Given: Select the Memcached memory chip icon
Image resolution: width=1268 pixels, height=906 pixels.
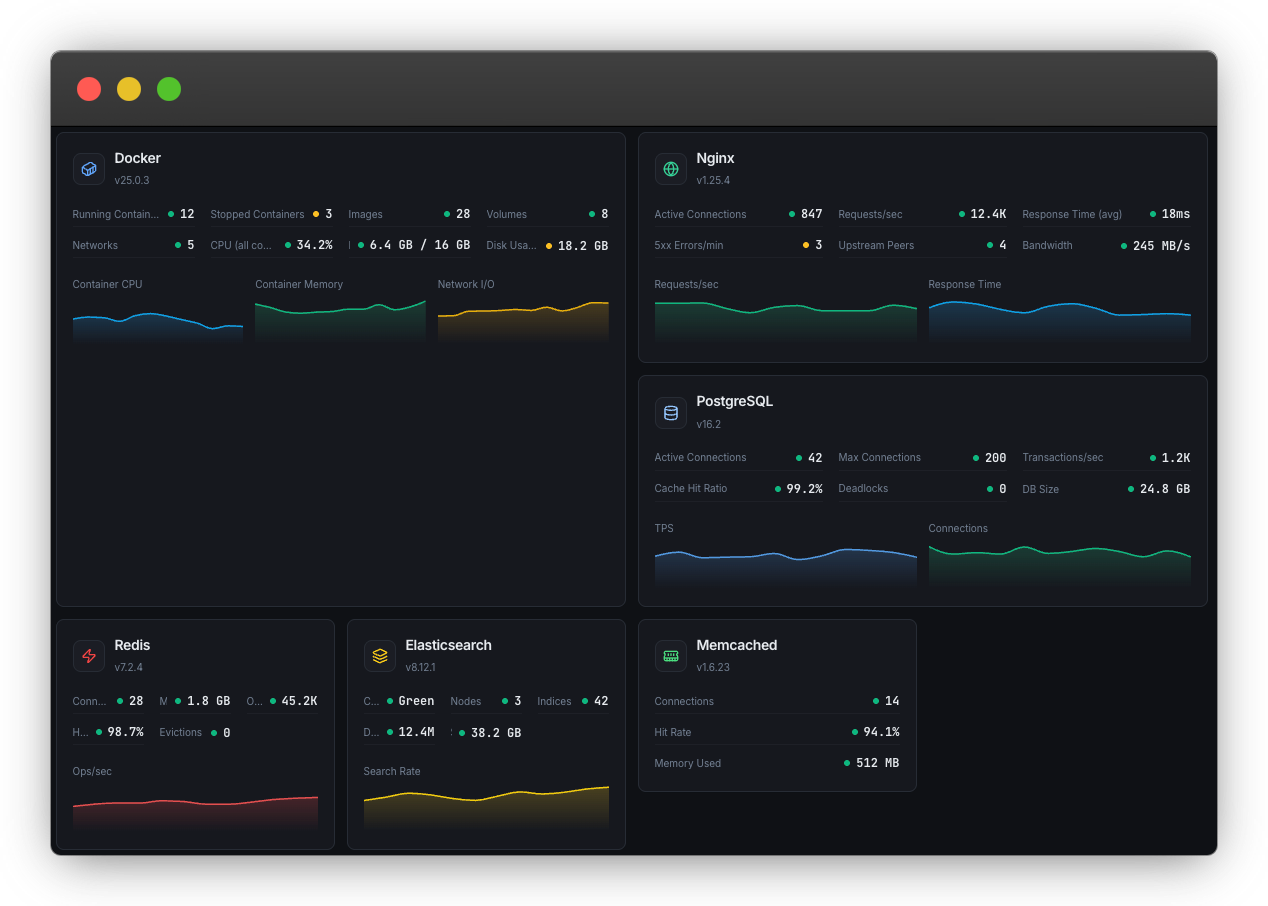Looking at the screenshot, I should click(671, 656).
